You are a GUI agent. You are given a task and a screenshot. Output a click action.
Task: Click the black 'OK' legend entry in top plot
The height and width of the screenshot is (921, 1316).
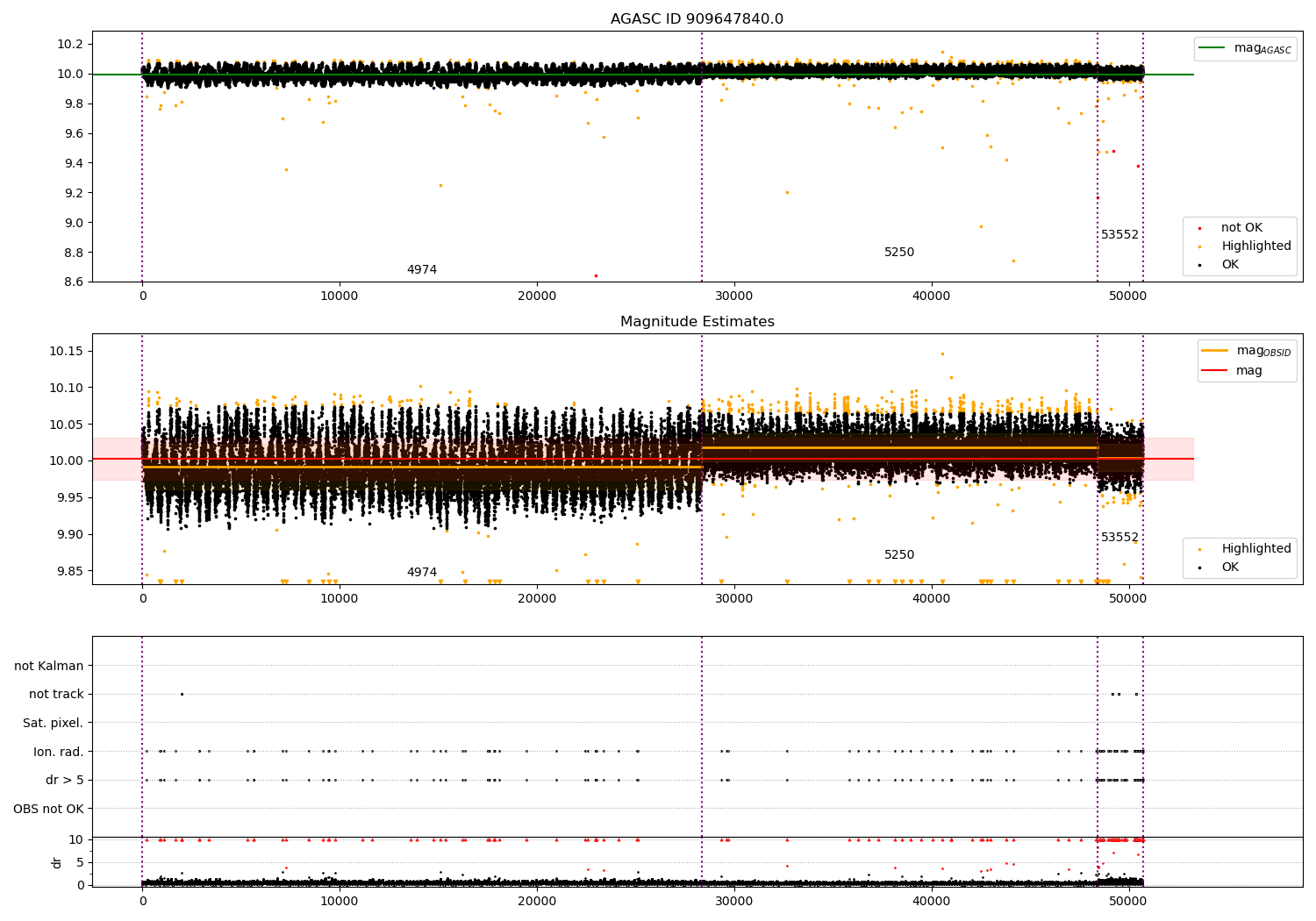[x=1230, y=265]
